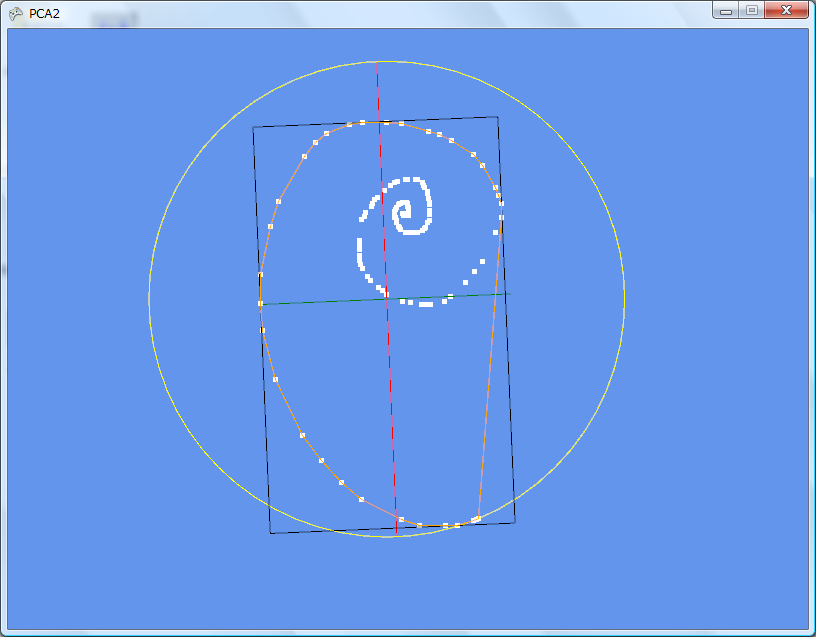
Task: Maximize the PCA2 window
Action: pos(751,10)
